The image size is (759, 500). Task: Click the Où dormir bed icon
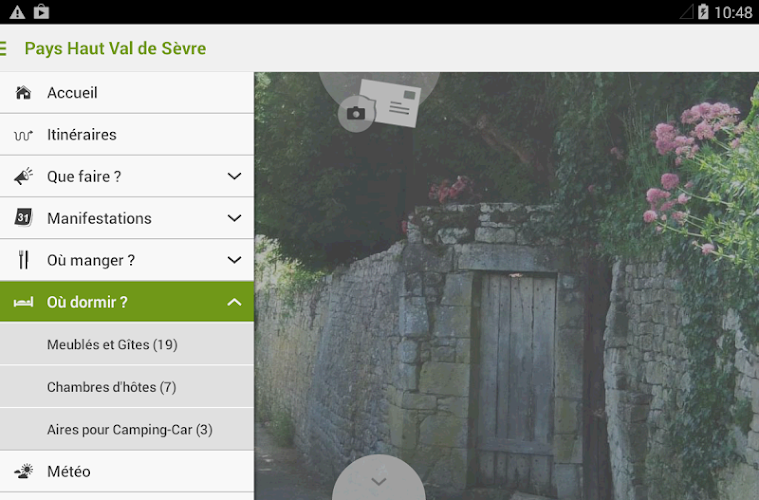tap(23, 303)
